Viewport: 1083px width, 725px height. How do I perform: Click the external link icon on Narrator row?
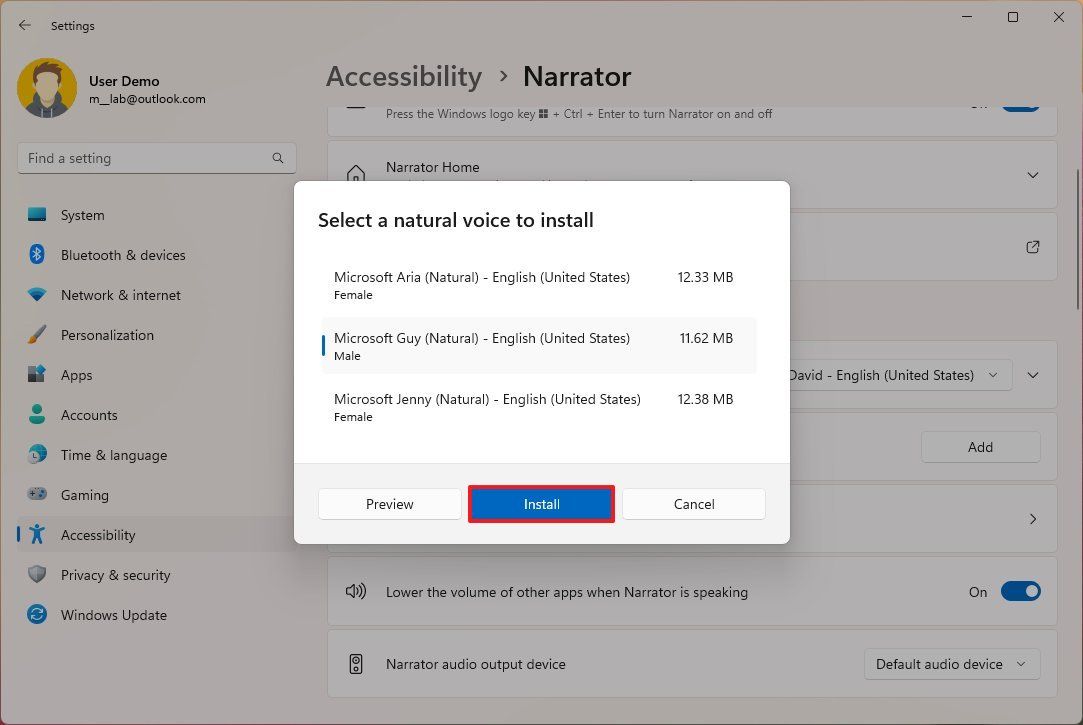click(x=1033, y=247)
